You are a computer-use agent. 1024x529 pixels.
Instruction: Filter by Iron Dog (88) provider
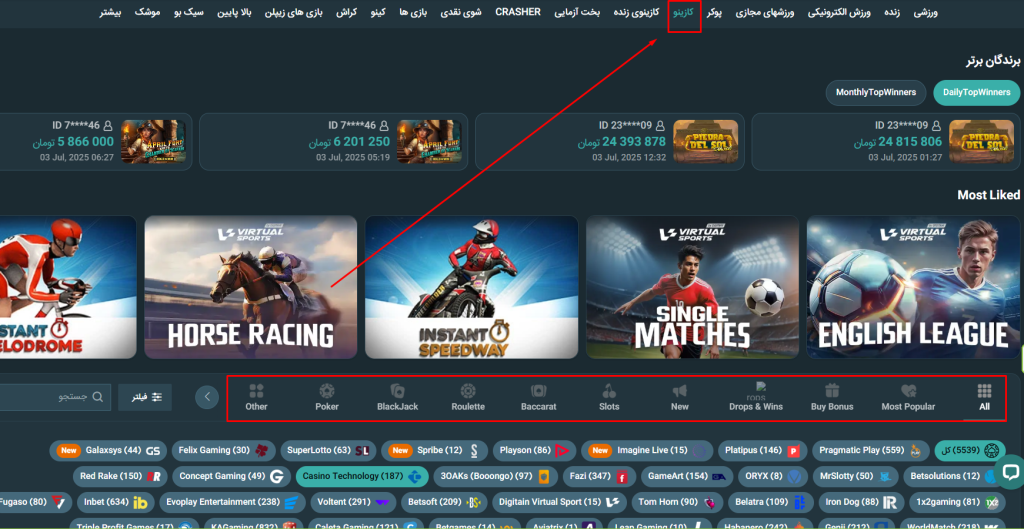click(861, 503)
